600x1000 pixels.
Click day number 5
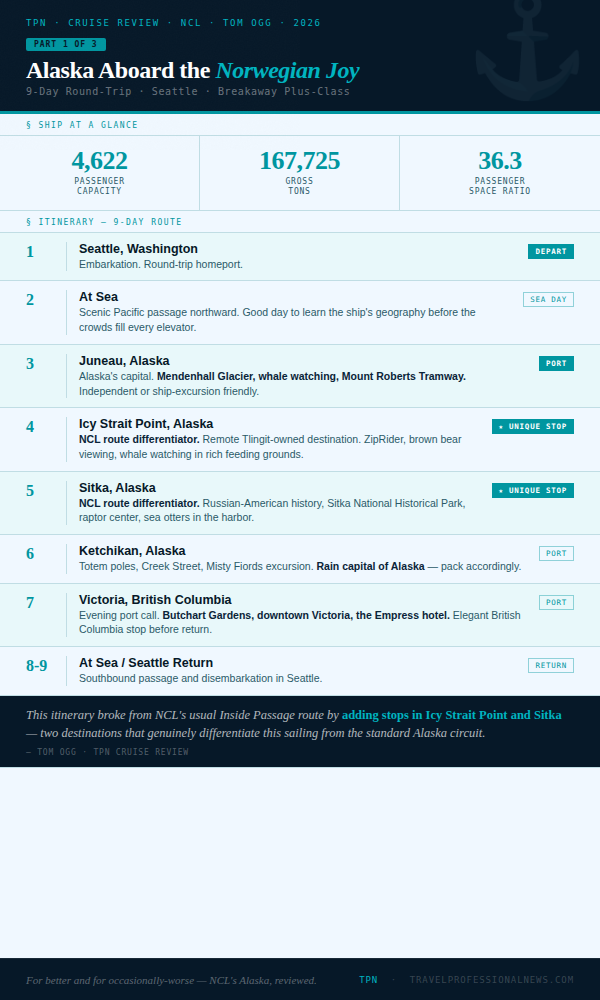point(30,490)
